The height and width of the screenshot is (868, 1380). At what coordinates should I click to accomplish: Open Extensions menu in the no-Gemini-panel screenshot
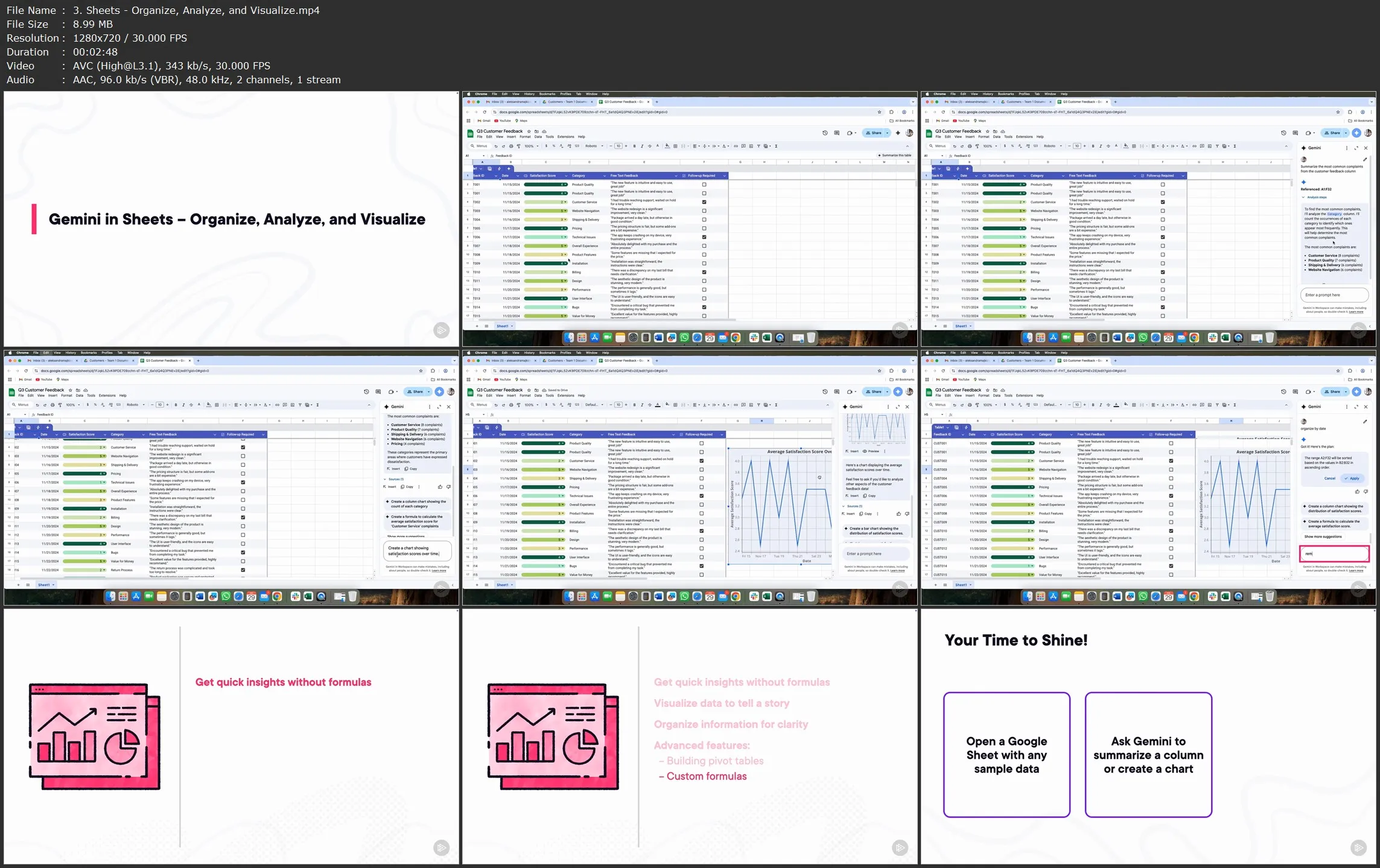[565, 136]
